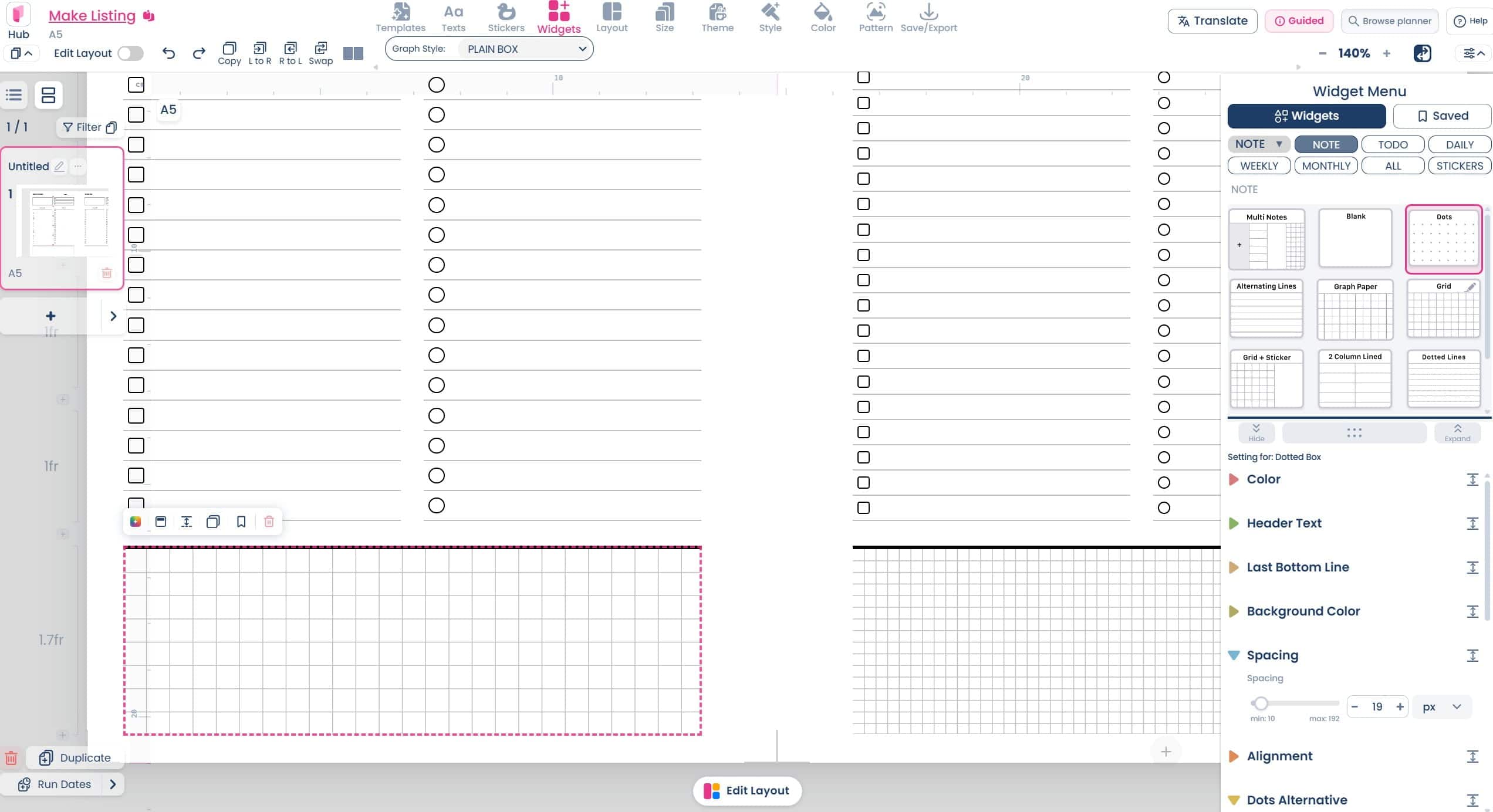
Task: Rename Untitled with the pencil icon
Action: [x=59, y=166]
